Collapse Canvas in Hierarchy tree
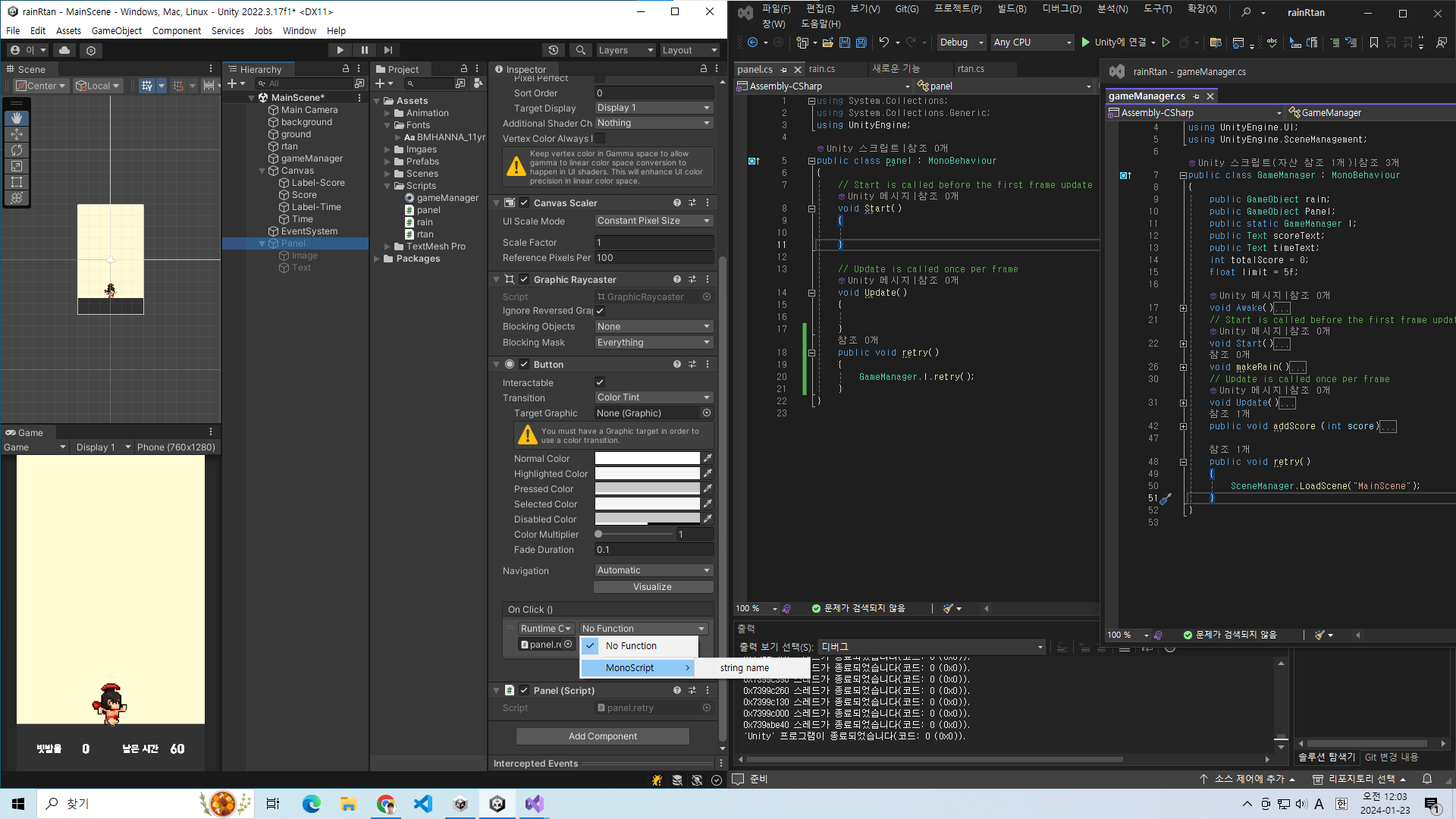 pyautogui.click(x=262, y=171)
